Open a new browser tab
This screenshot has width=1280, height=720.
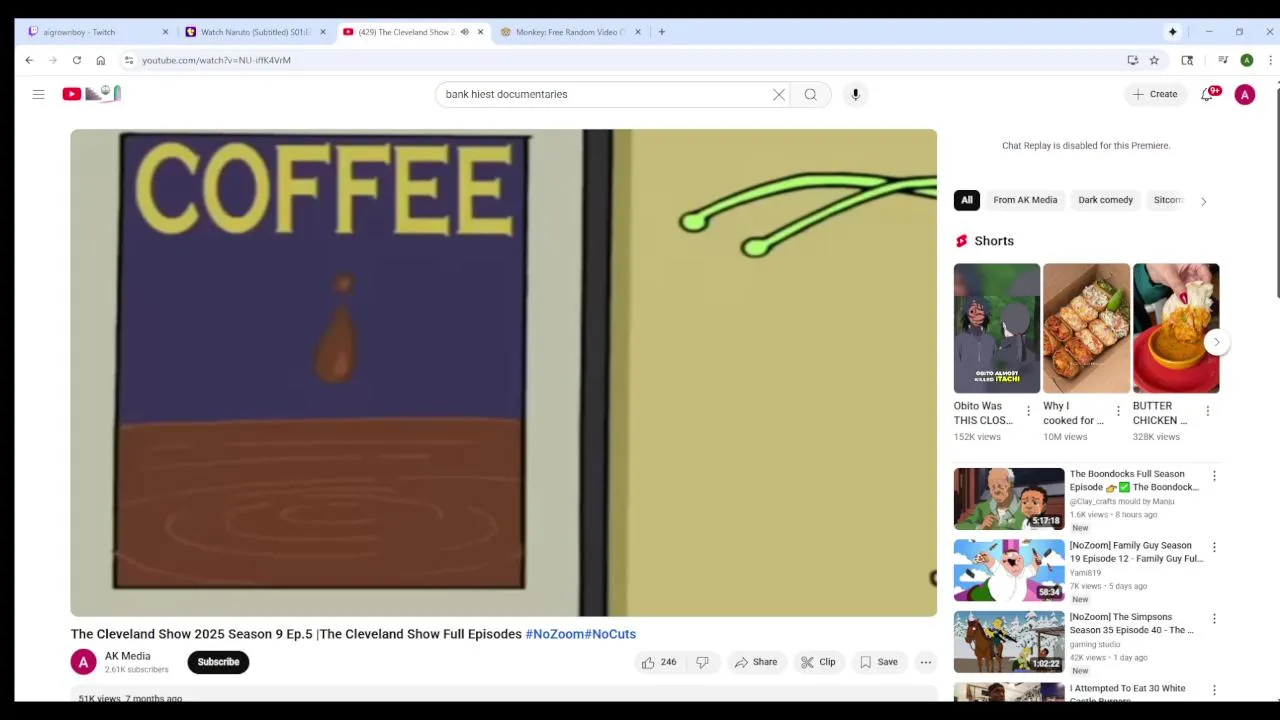click(x=661, y=32)
